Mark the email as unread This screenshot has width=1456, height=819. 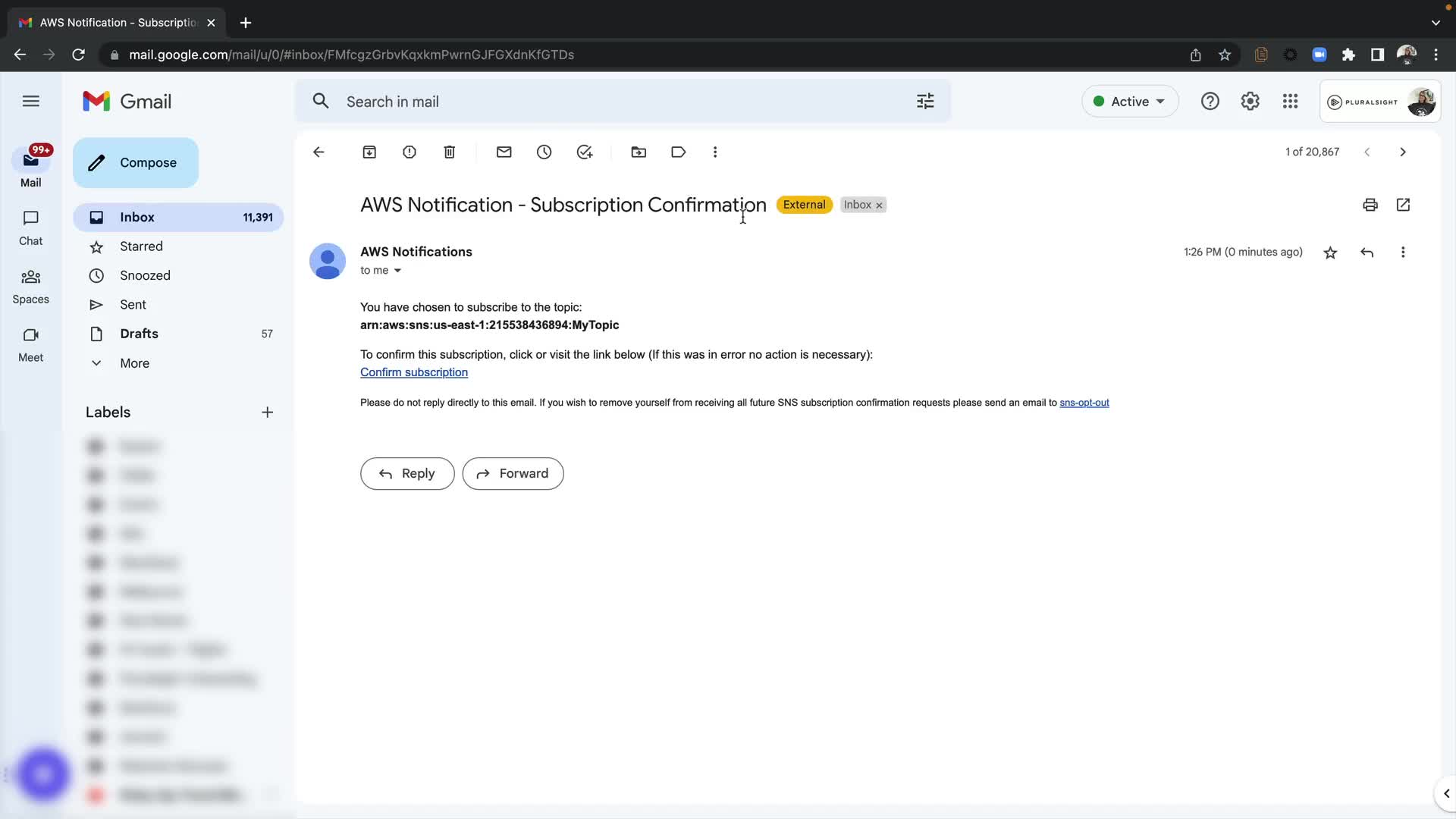(504, 152)
